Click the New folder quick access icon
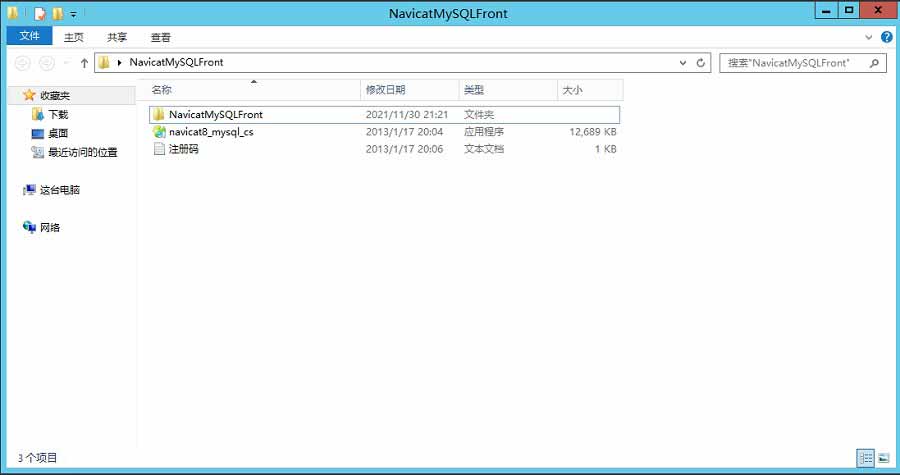 pyautogui.click(x=57, y=13)
